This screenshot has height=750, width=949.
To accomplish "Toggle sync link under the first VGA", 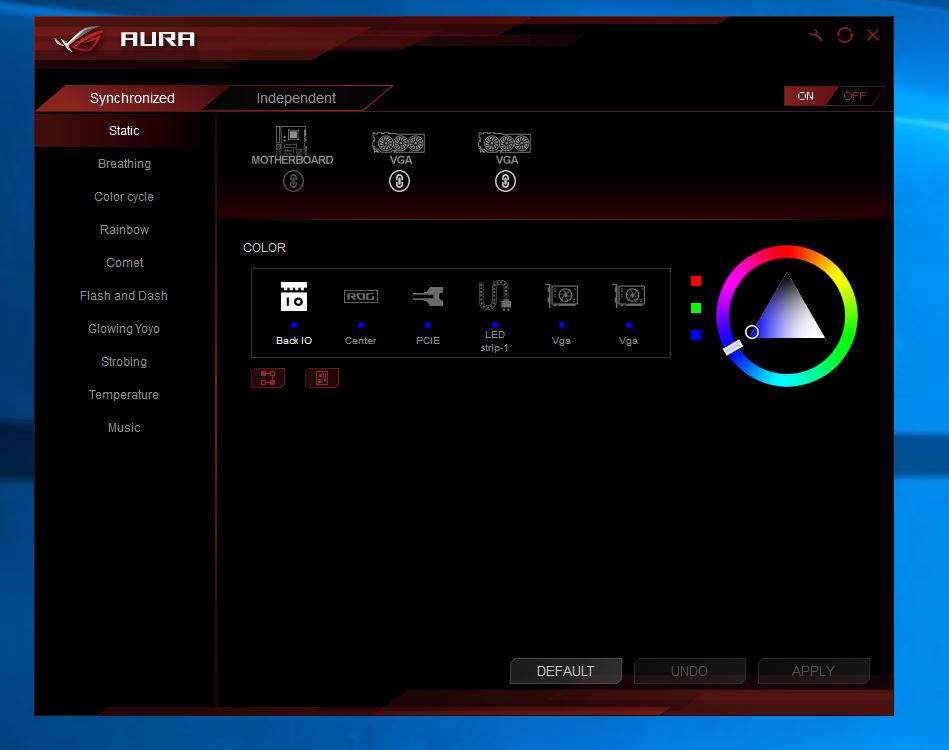I will (399, 181).
